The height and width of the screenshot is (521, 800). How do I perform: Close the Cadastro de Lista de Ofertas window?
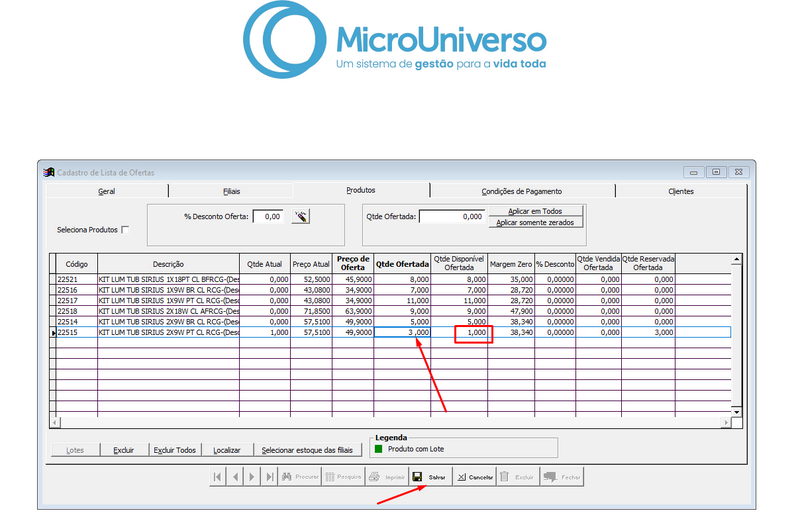point(738,172)
